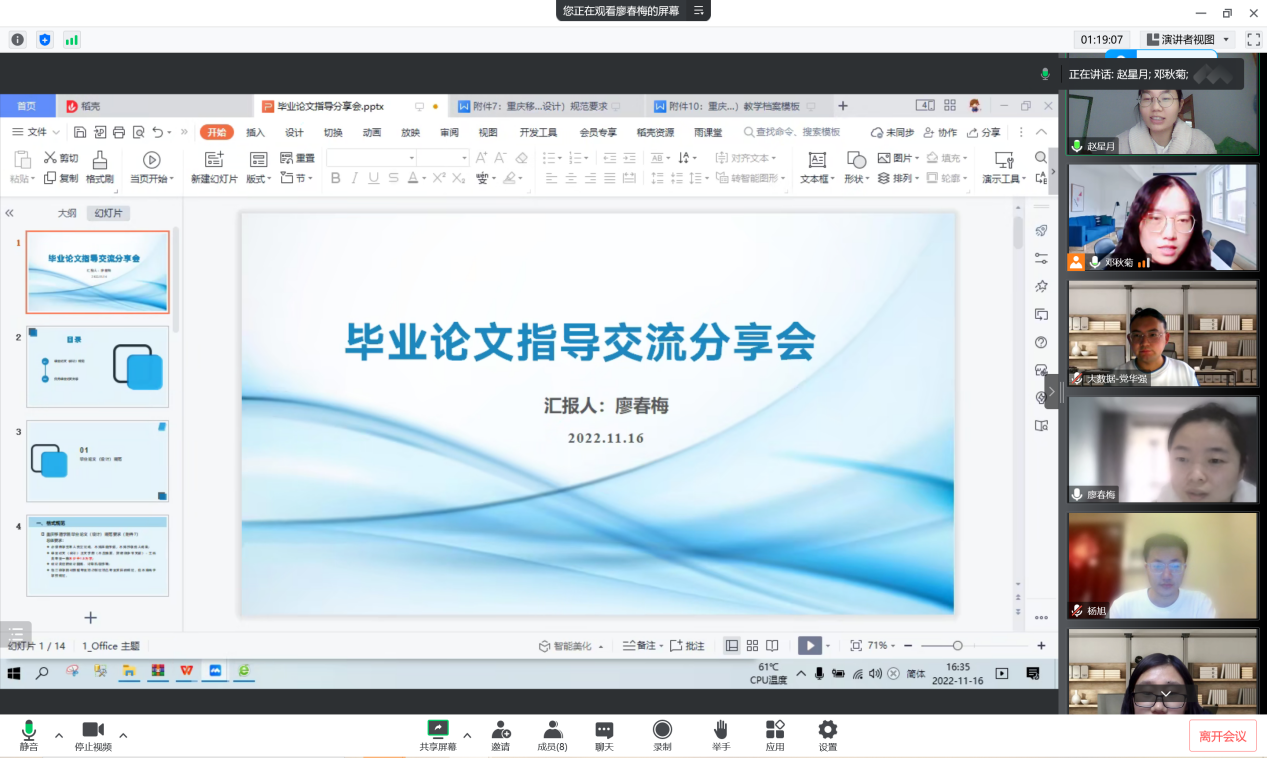Open the 应用 apps icon
The width and height of the screenshot is (1267, 758).
click(x=775, y=730)
